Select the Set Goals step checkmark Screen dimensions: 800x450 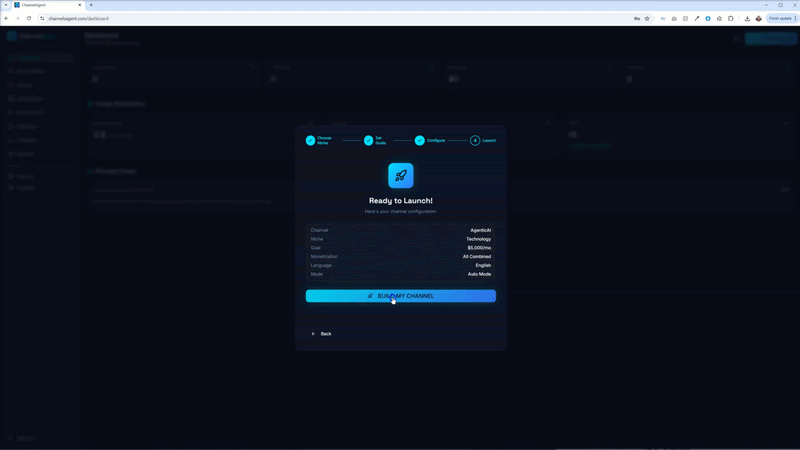pos(369,141)
